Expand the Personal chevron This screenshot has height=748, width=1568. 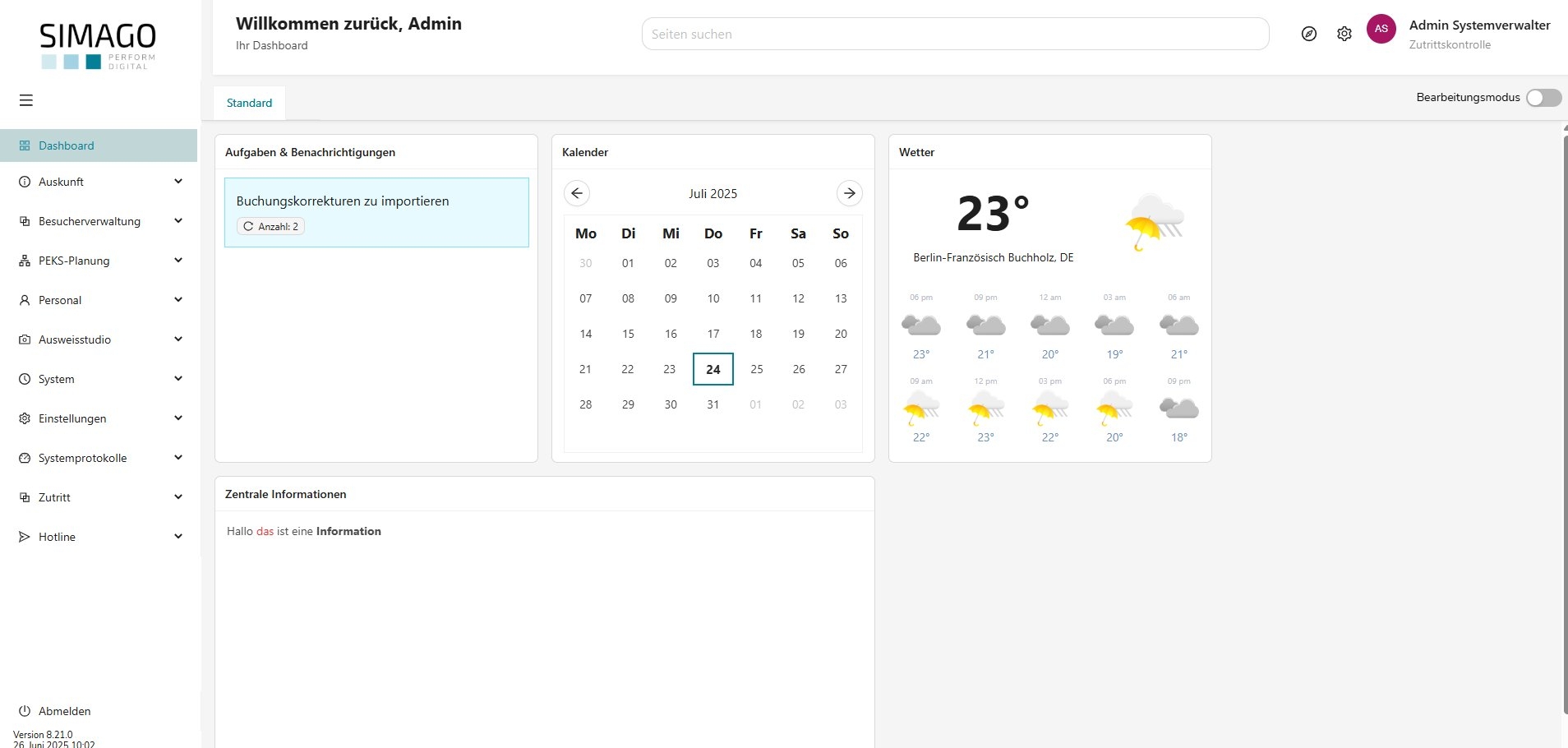pyautogui.click(x=178, y=300)
